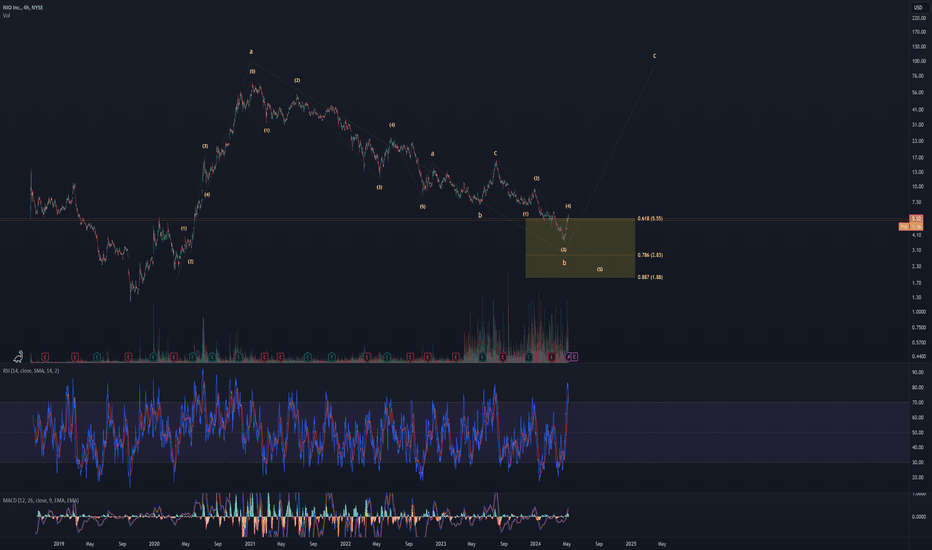Click the 130.00 price scale label
The image size is (932, 550).
click(x=919, y=46)
